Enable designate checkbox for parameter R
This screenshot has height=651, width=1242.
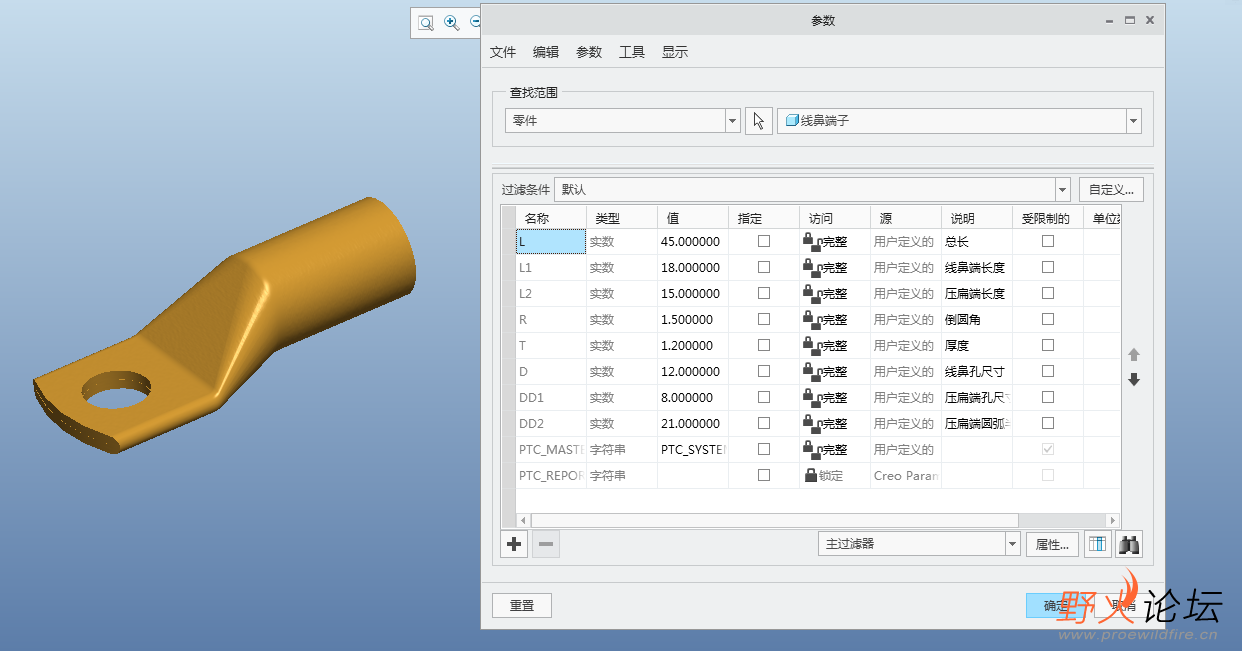pyautogui.click(x=764, y=319)
